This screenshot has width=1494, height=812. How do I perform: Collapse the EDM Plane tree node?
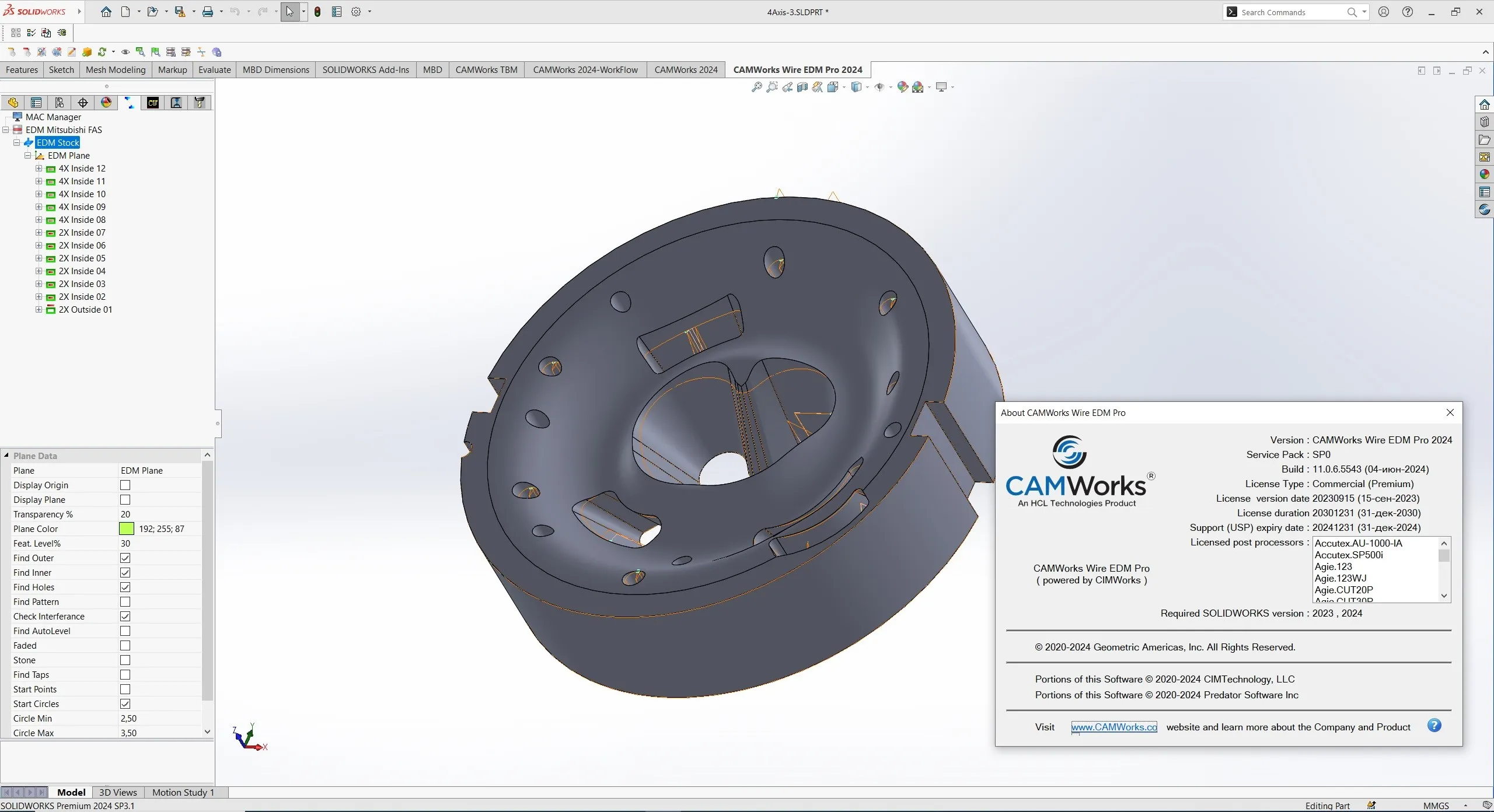click(27, 156)
